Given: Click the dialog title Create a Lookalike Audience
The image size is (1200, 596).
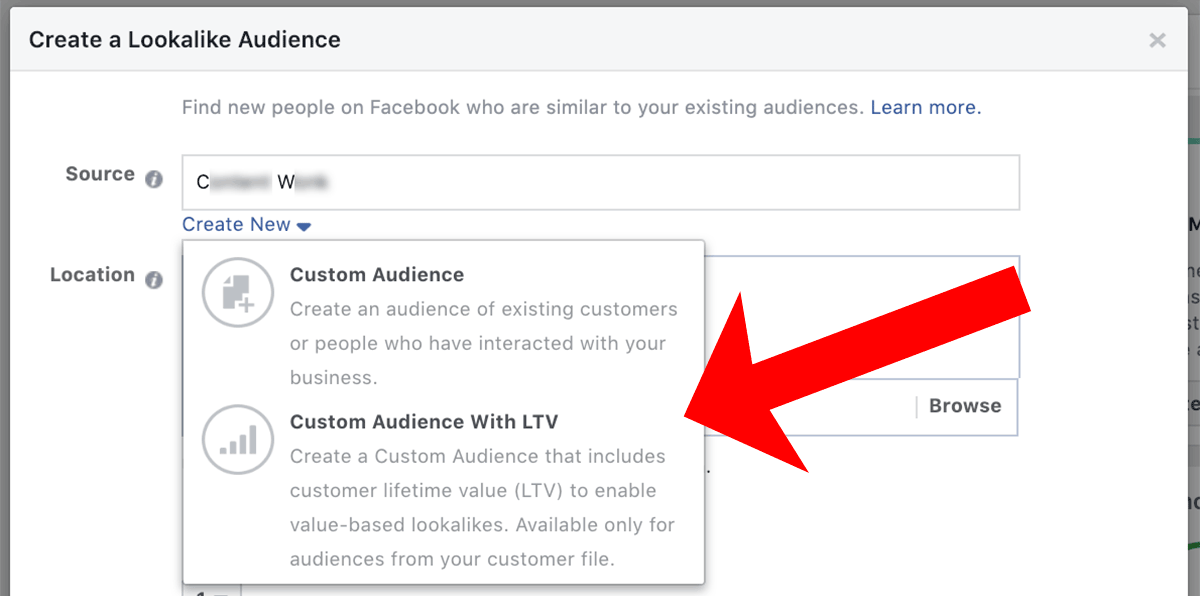Looking at the screenshot, I should (x=185, y=40).
